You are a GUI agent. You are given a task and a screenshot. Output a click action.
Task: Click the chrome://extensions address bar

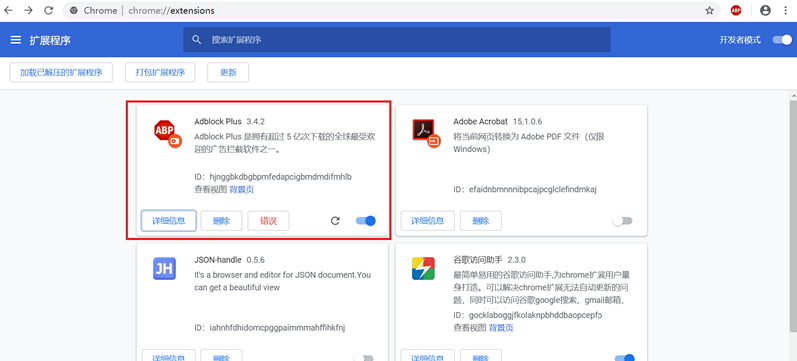tap(391, 11)
